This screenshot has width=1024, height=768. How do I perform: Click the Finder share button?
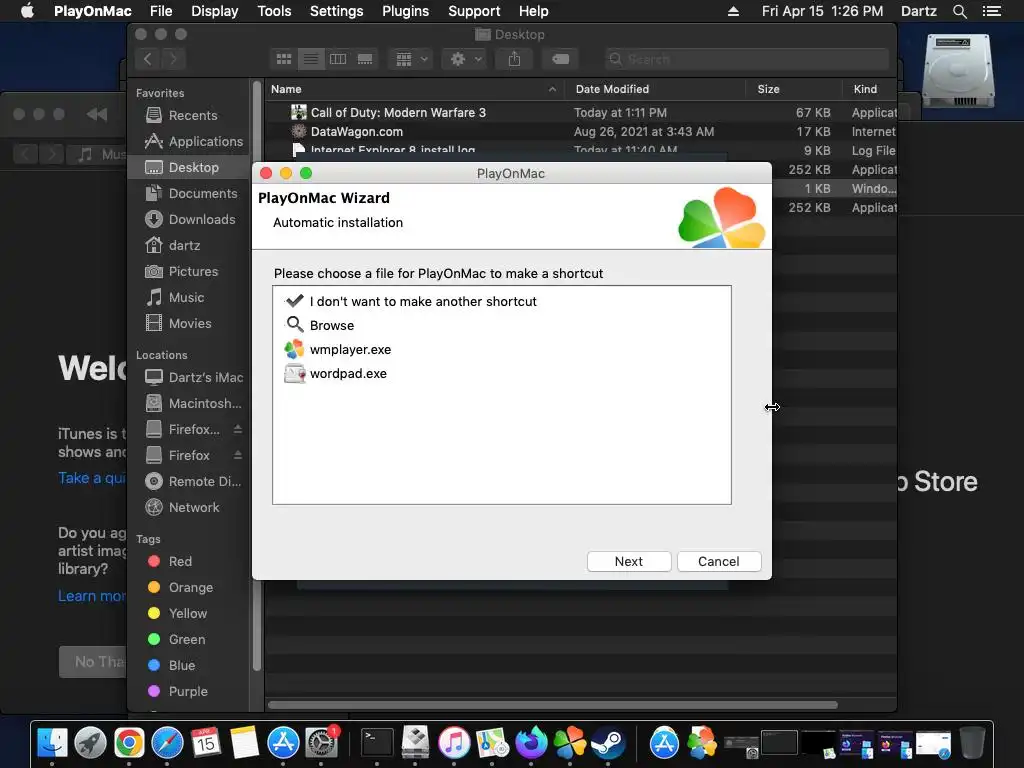coord(515,59)
